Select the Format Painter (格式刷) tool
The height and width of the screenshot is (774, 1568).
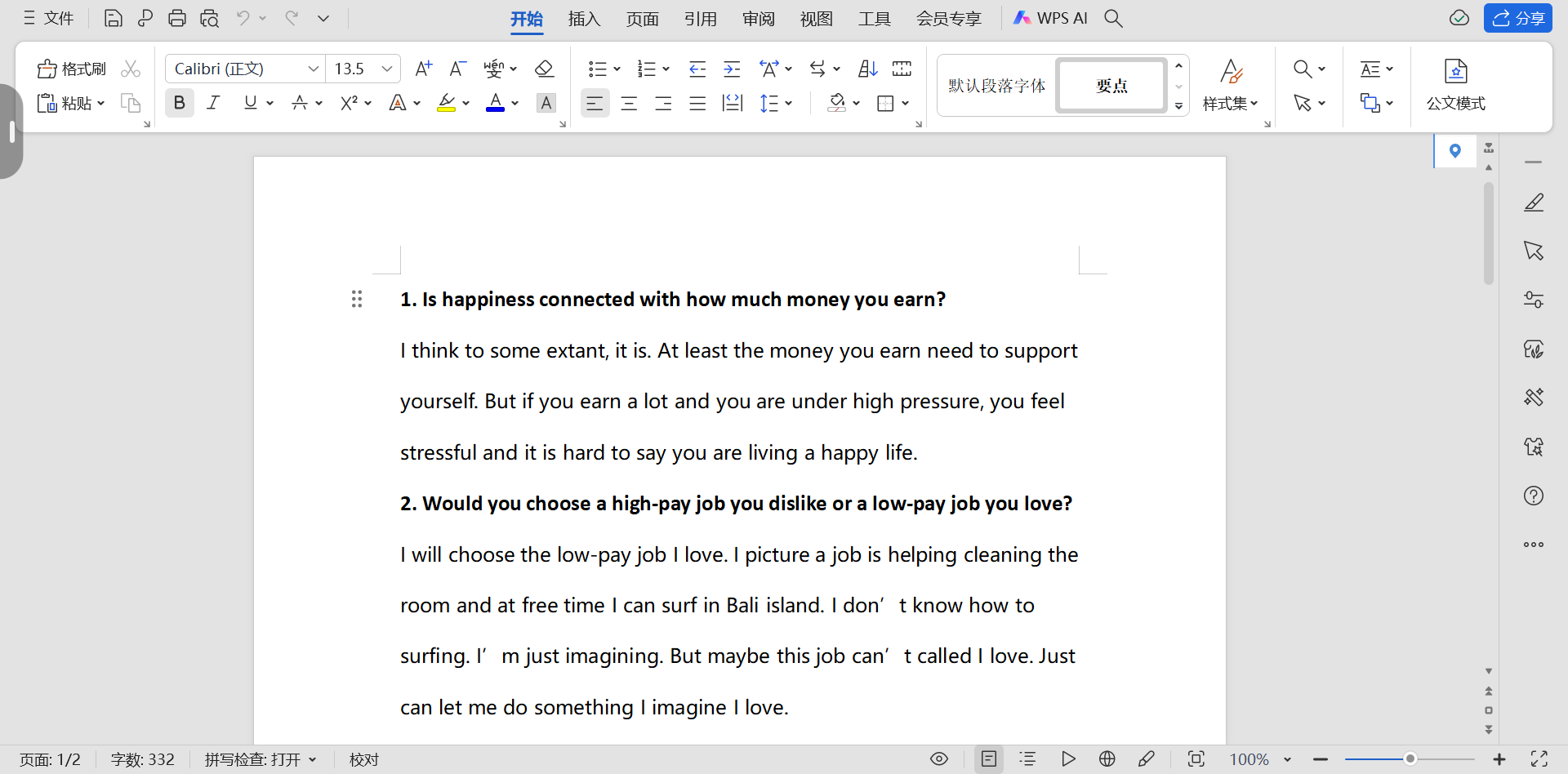(72, 69)
